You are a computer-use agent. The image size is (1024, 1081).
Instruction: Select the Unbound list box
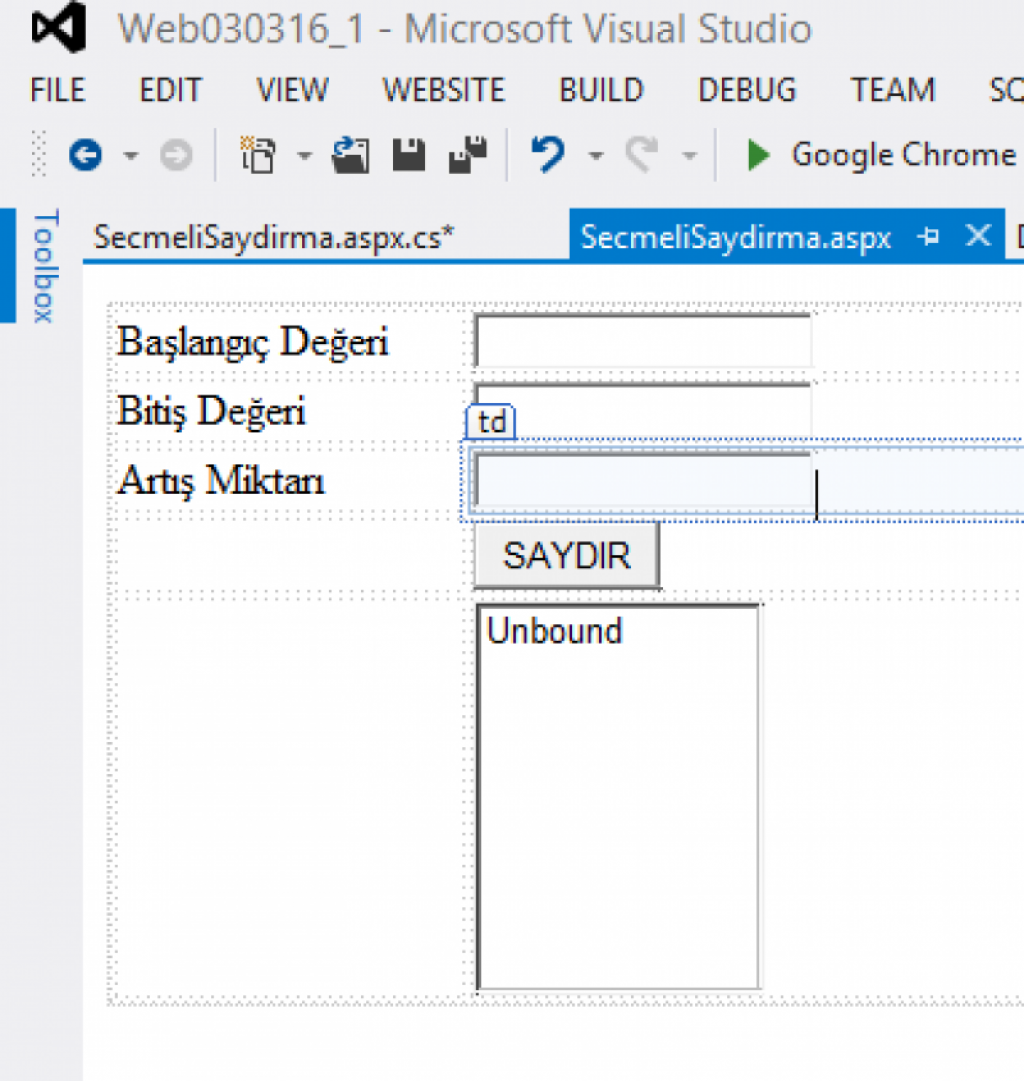(x=619, y=798)
